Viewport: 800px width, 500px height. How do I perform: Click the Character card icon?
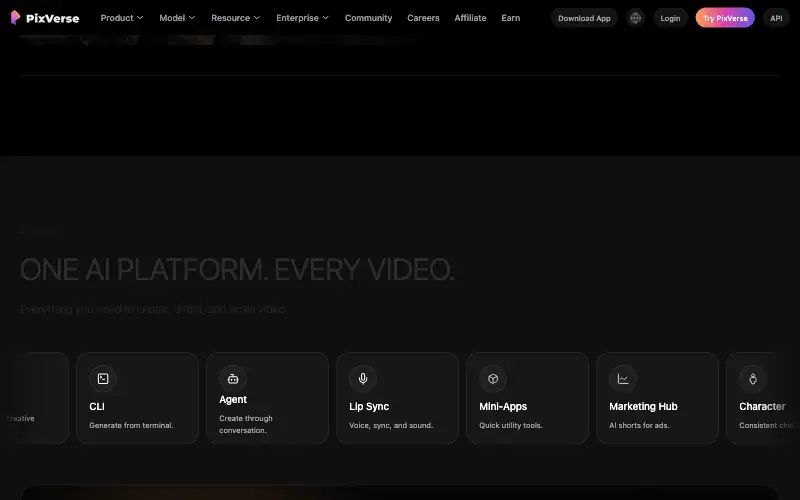(753, 379)
